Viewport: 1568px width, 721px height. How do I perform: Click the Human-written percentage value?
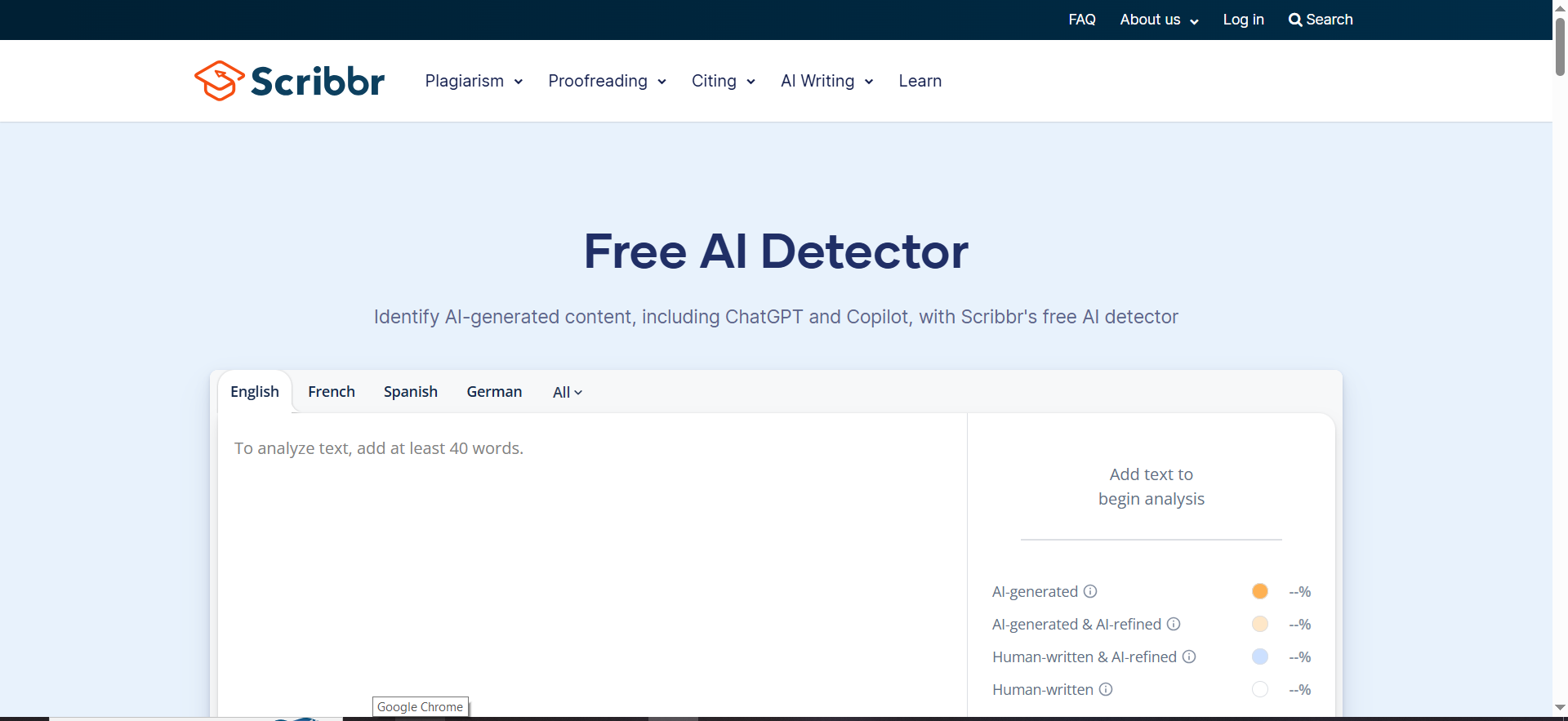1300,689
